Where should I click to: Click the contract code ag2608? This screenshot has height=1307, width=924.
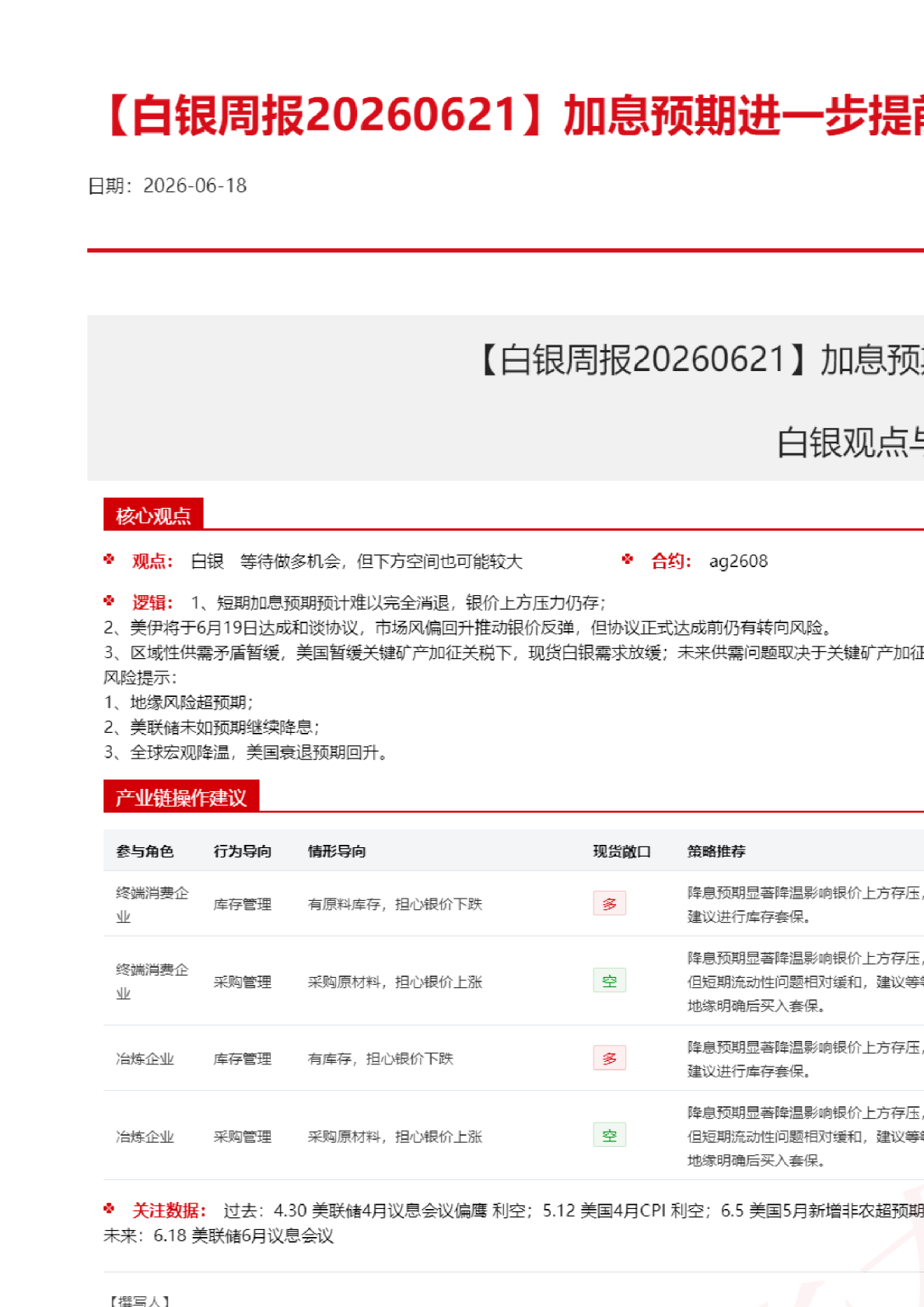[738, 561]
